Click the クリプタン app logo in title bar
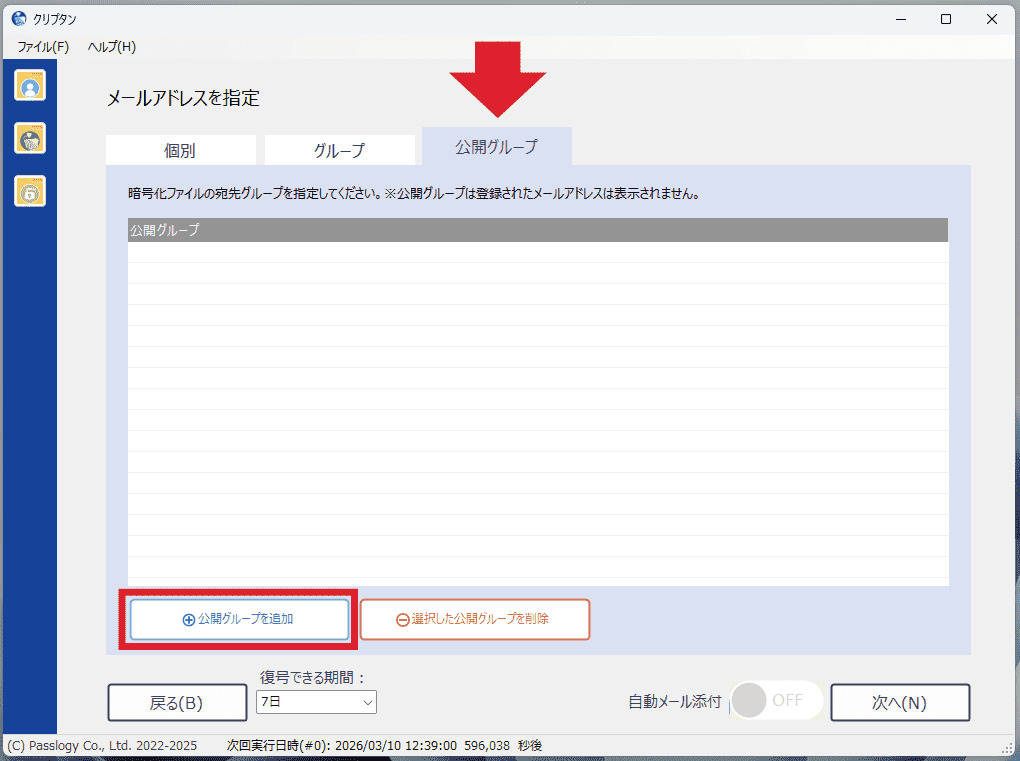 pos(18,19)
